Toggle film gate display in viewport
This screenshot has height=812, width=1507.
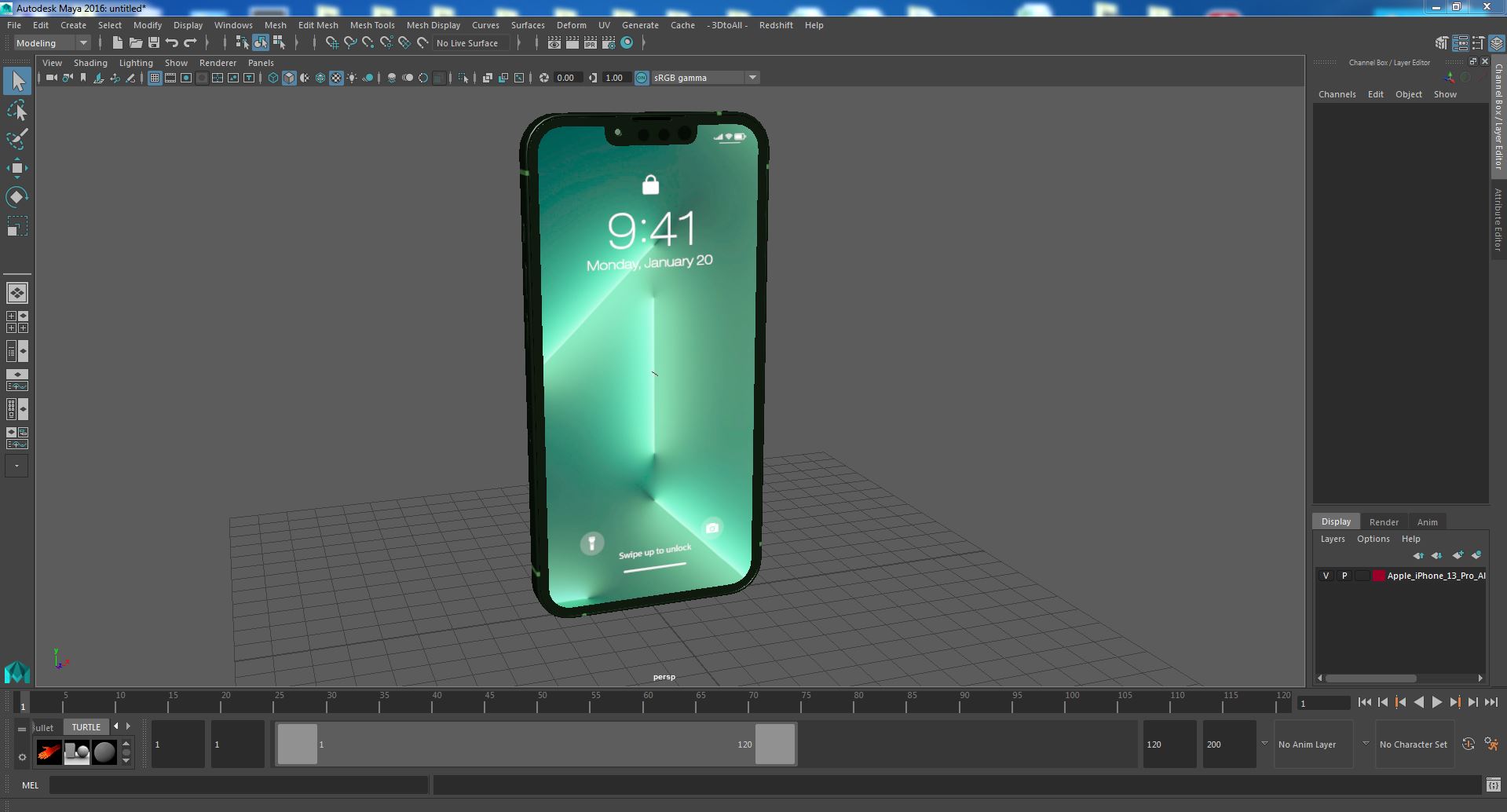pyautogui.click(x=170, y=78)
